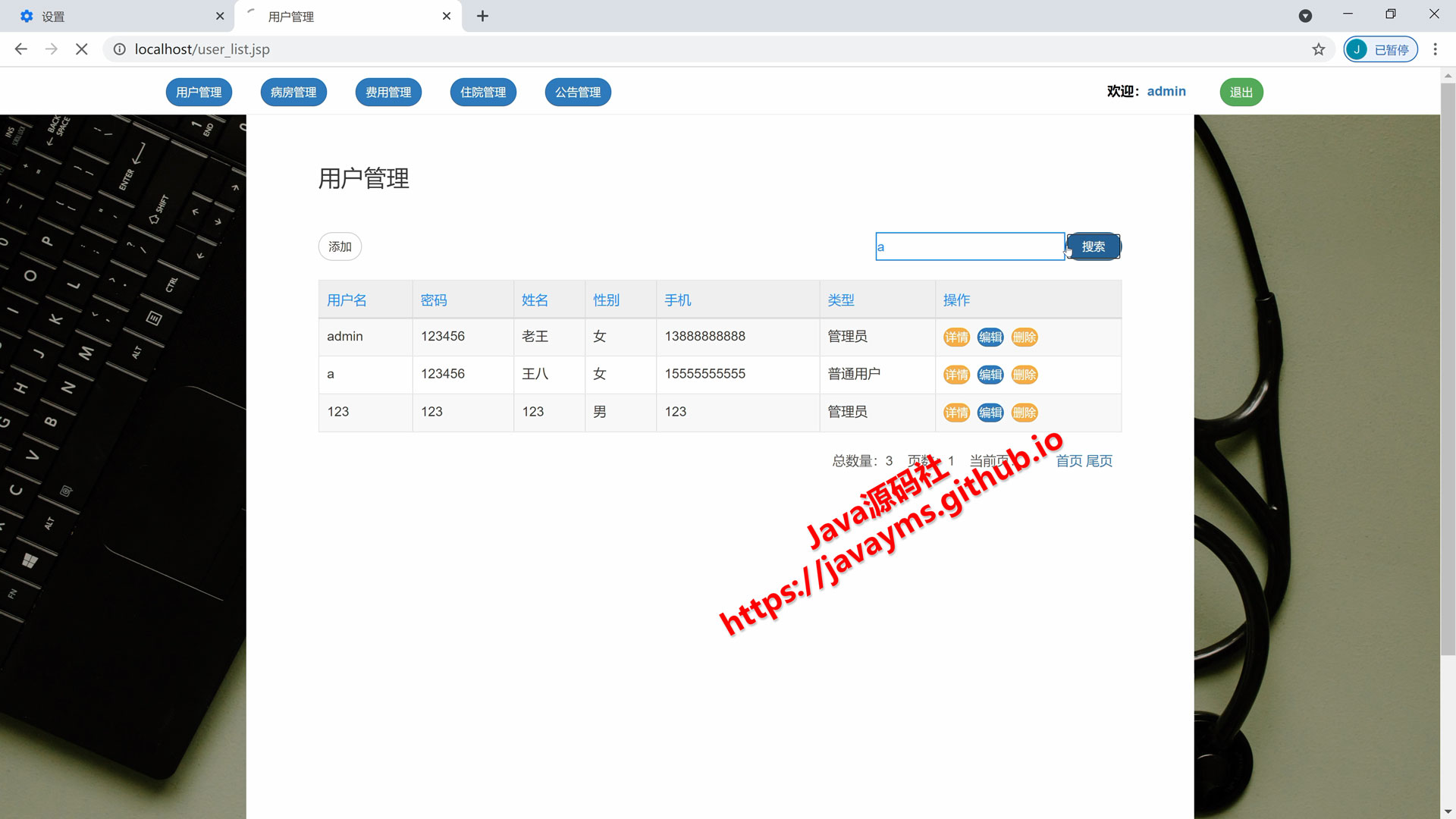Close the 用户管理 tab
Image resolution: width=1456 pixels, height=819 pixels.
tap(447, 16)
